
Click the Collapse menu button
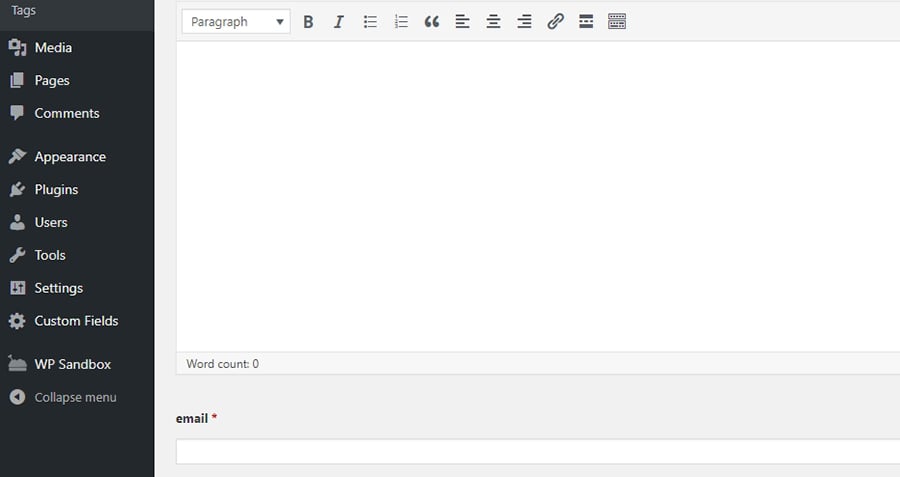pos(77,397)
